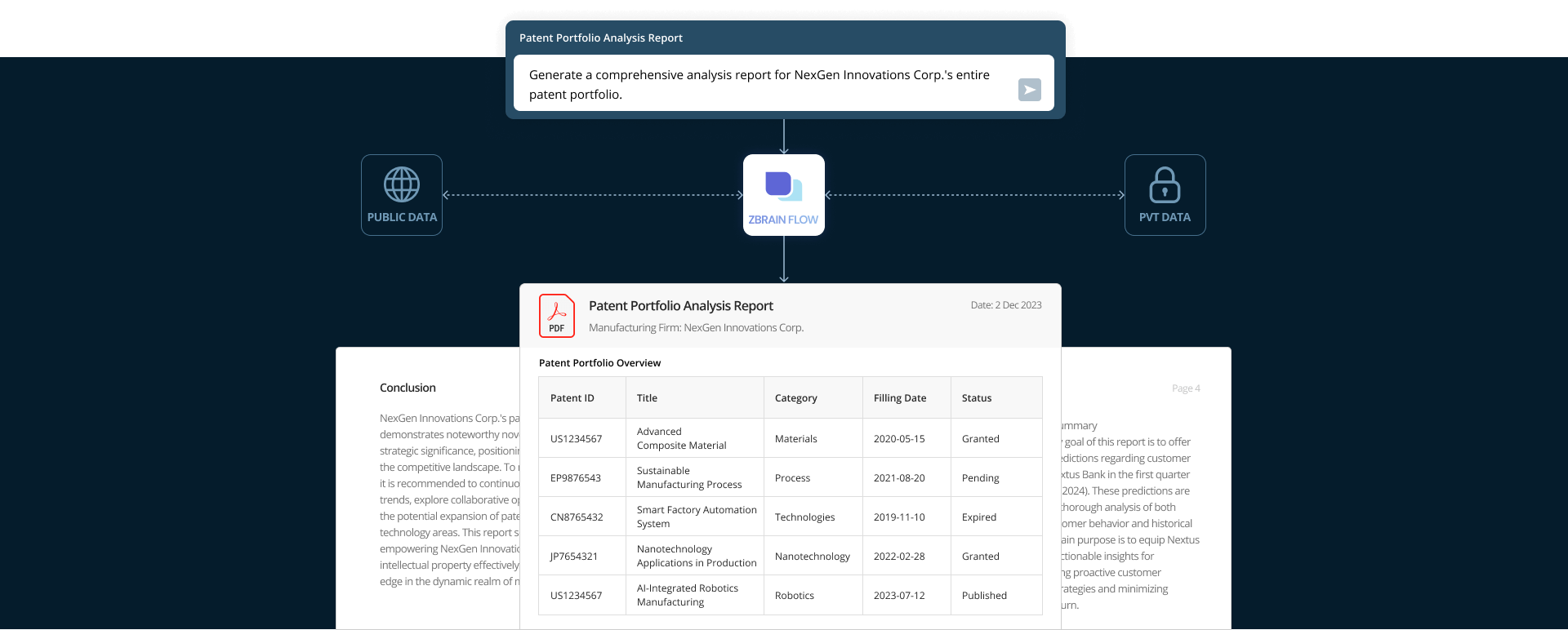Click the Nanotechnology category cell
The width and height of the screenshot is (1568, 630).
[x=813, y=557]
